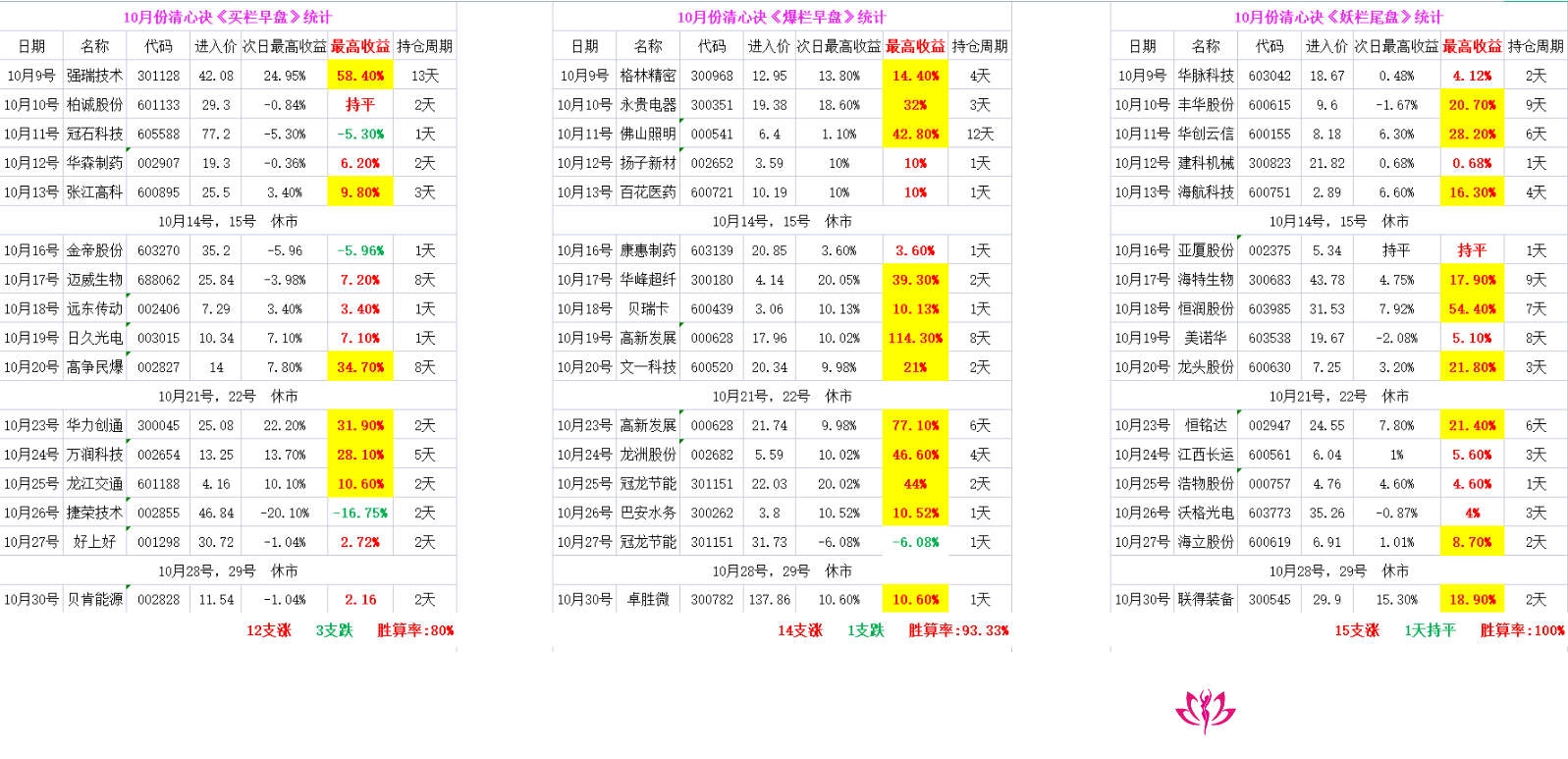Select the code cell 605588
The image size is (1568, 759).
click(x=158, y=135)
